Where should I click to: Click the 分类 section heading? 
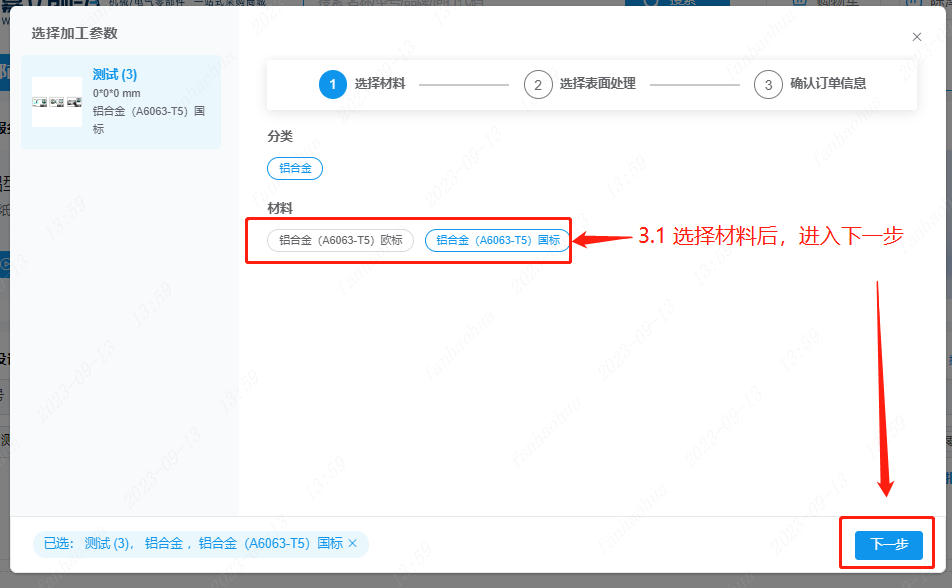(280, 136)
